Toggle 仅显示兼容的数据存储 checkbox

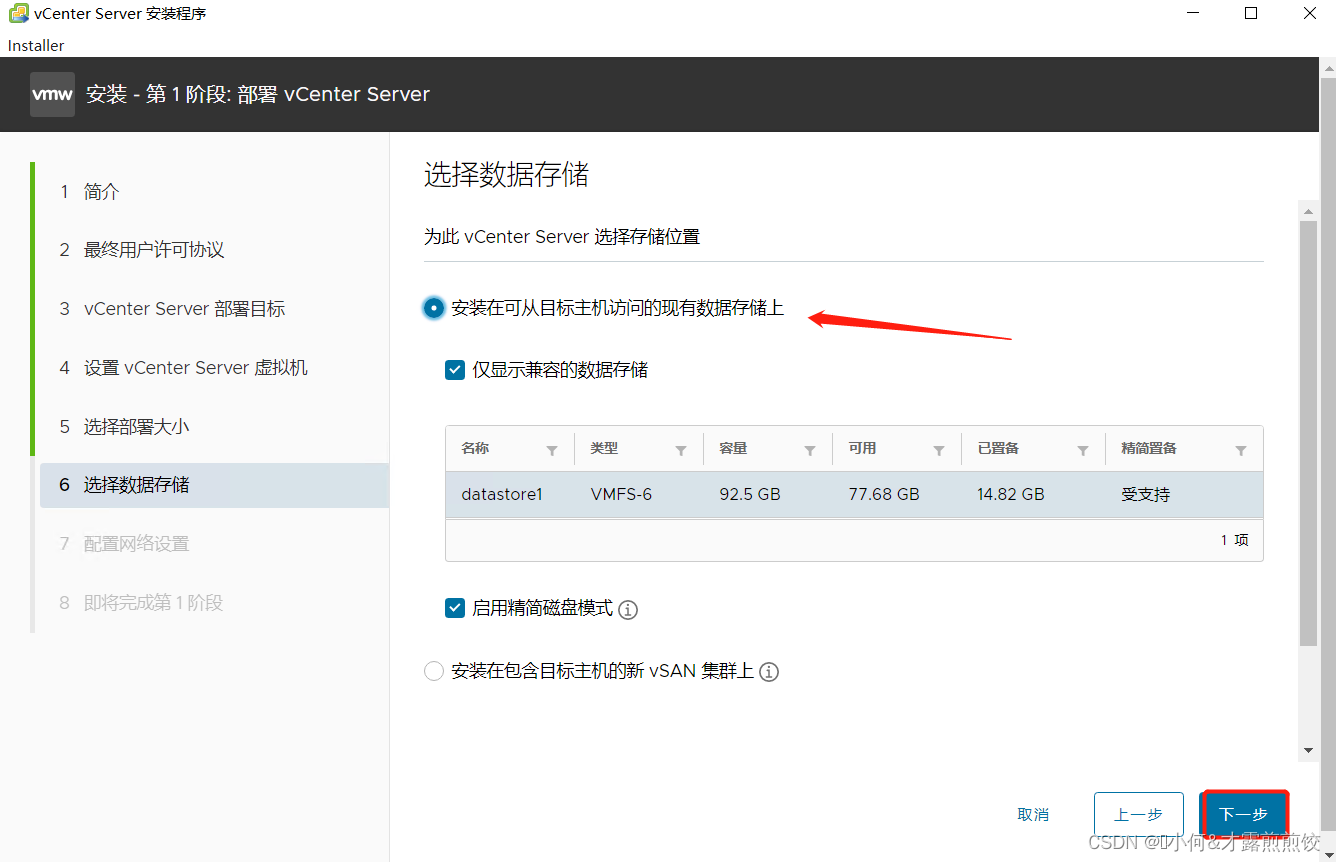click(455, 370)
